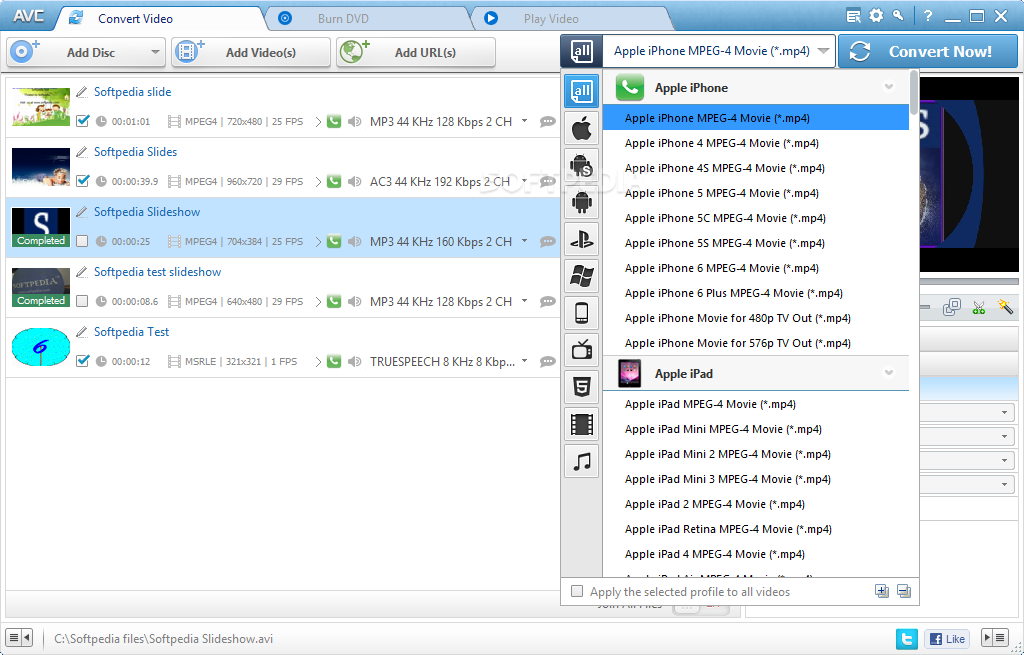Open help question mark icon

928,16
